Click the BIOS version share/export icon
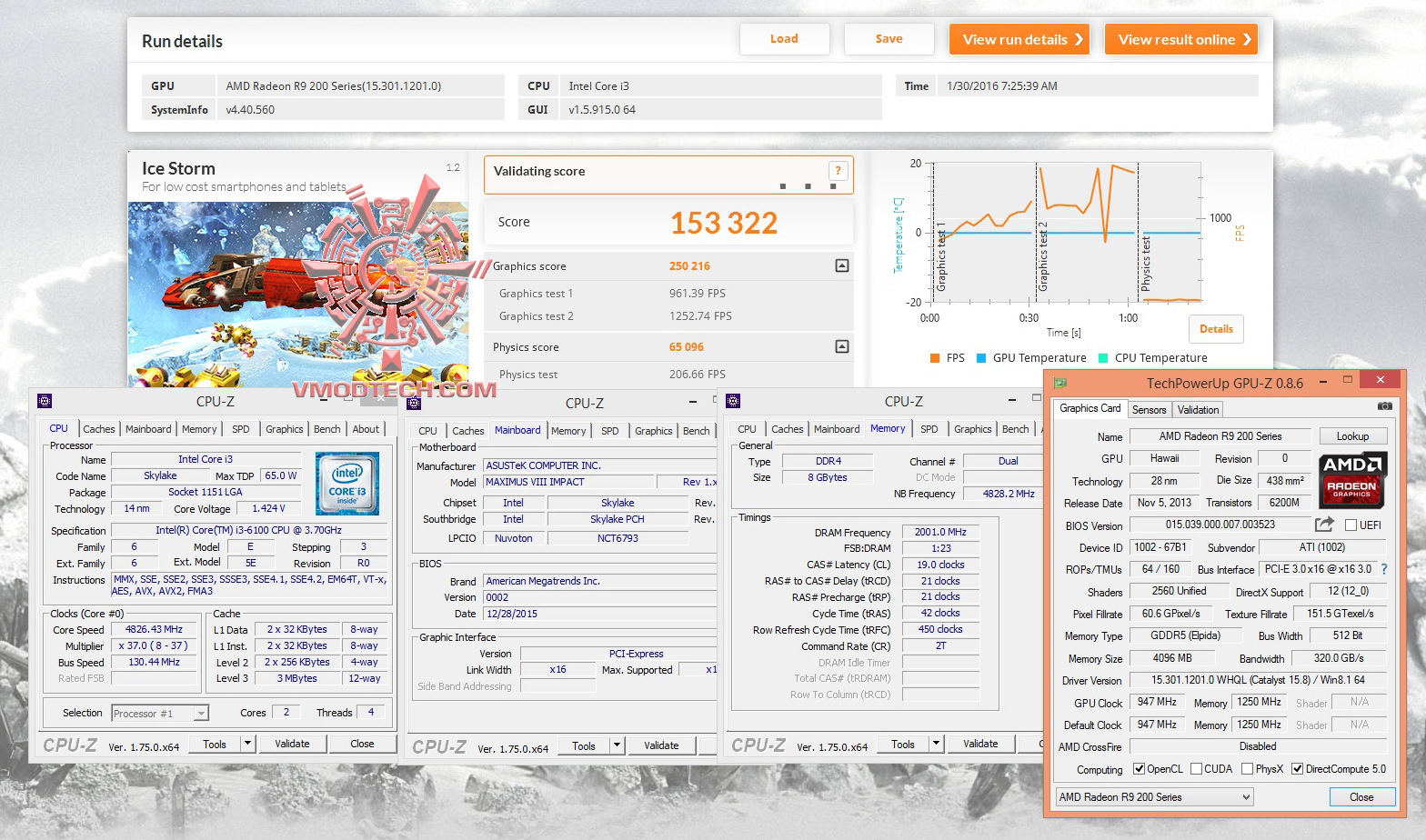The height and width of the screenshot is (840, 1426). click(x=1324, y=525)
